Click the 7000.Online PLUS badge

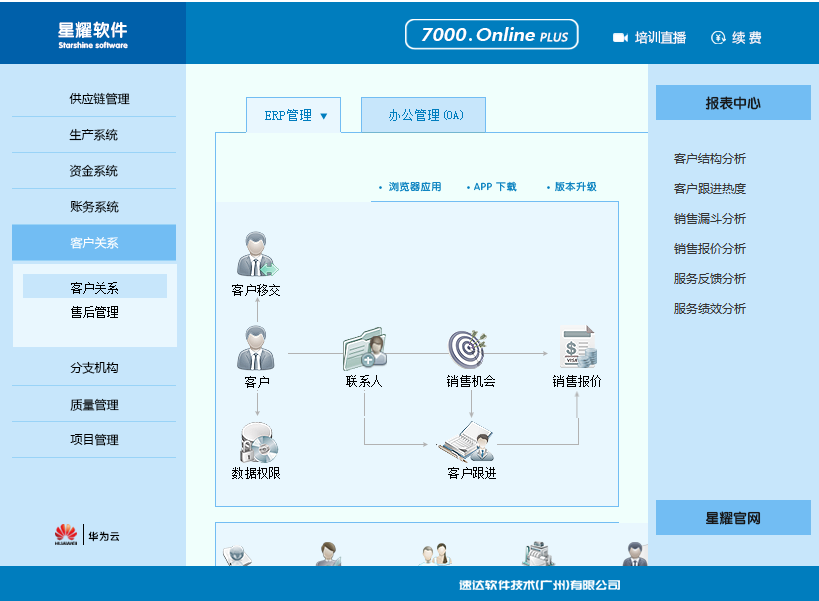[492, 34]
